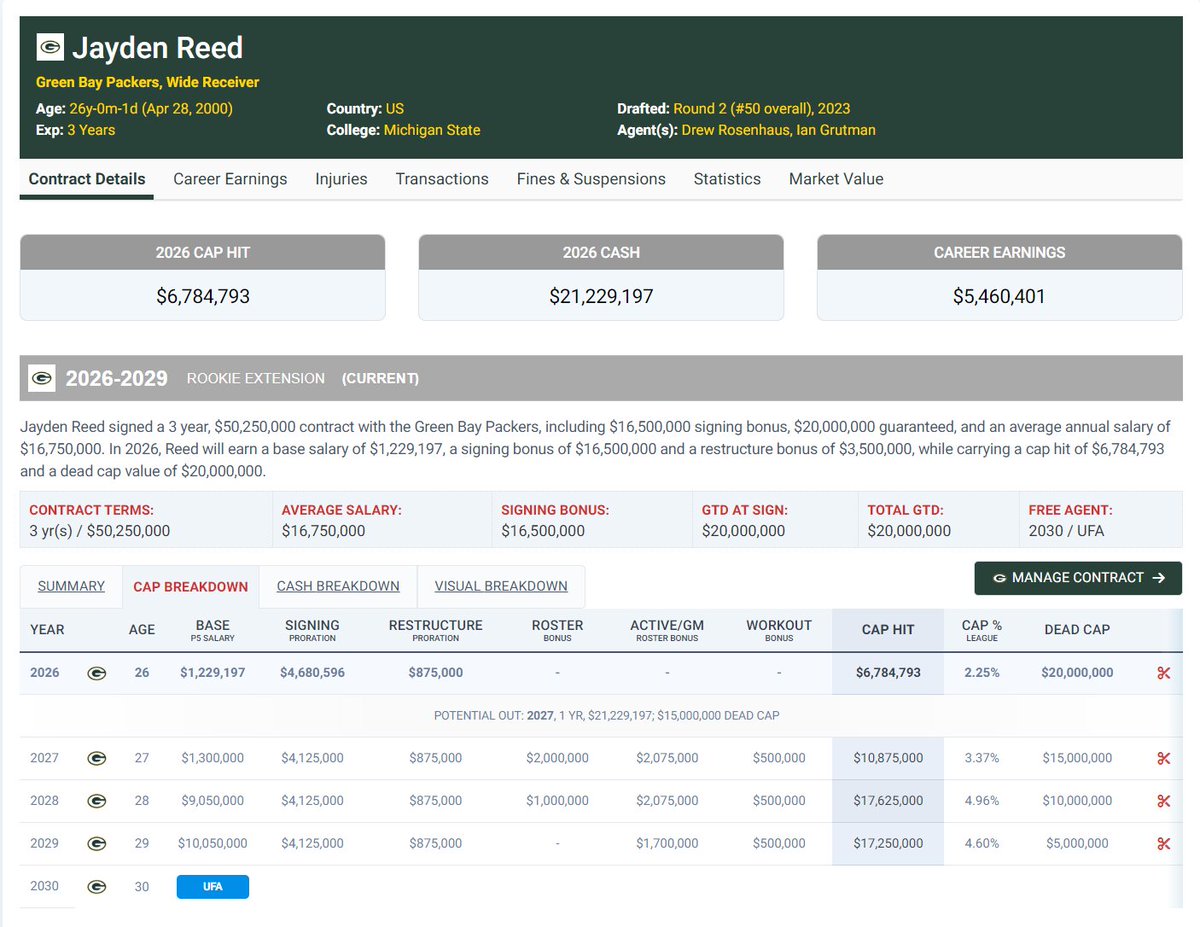This screenshot has width=1200, height=927.
Task: Click the ROOKIE EXTENSION label in contract header
Action: pos(256,378)
